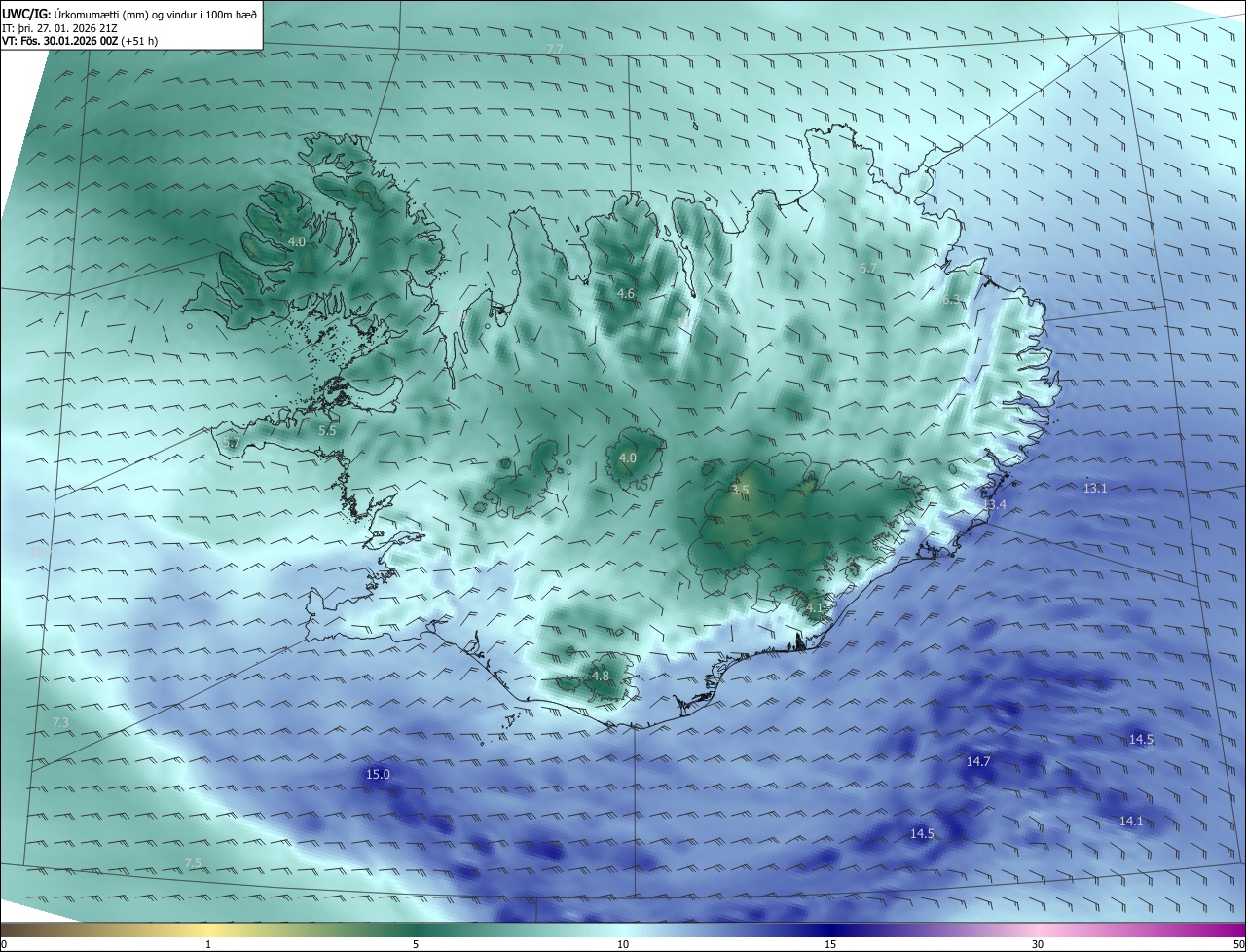This screenshot has width=1246, height=952.
Task: Click the 6.7 value label on the map
Action: point(868,268)
